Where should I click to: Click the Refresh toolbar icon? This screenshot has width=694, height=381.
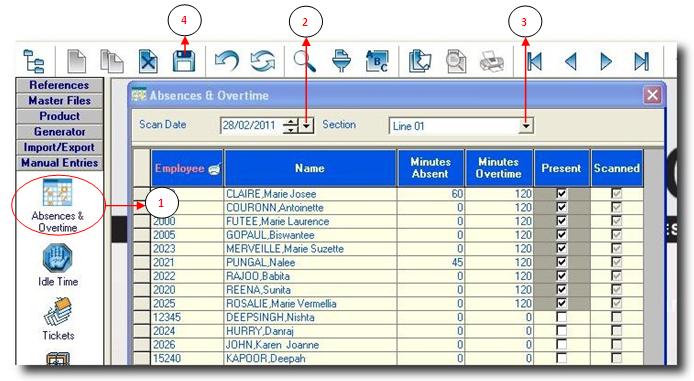(x=262, y=61)
